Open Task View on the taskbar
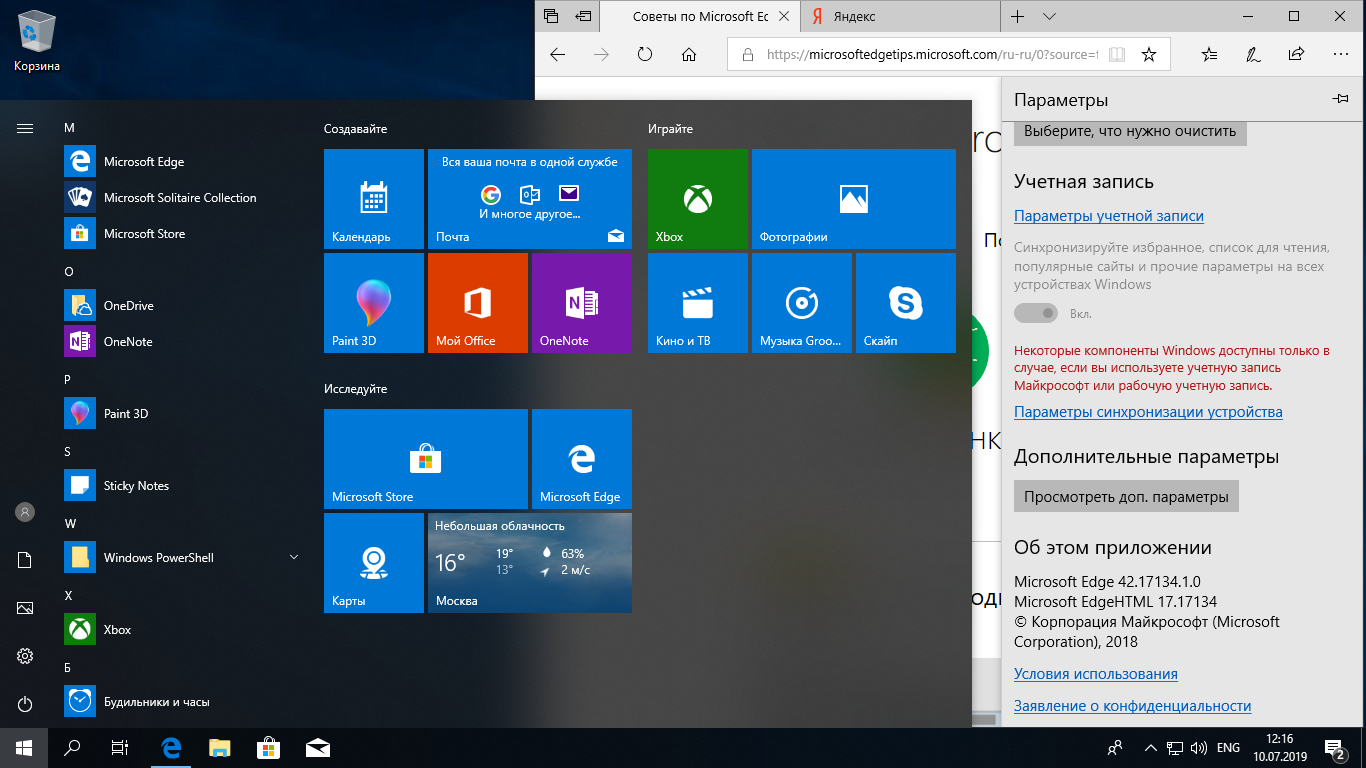 pyautogui.click(x=120, y=747)
